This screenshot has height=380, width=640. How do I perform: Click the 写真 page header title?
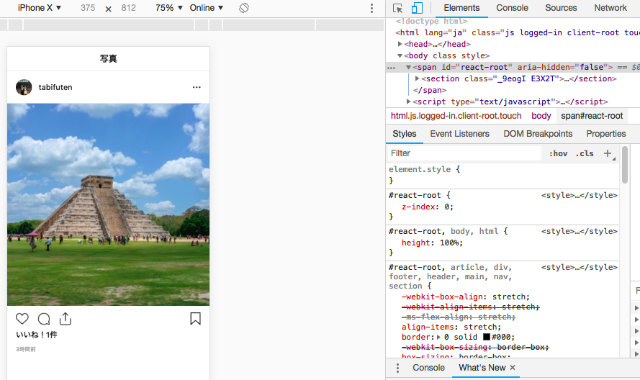pyautogui.click(x=108, y=59)
